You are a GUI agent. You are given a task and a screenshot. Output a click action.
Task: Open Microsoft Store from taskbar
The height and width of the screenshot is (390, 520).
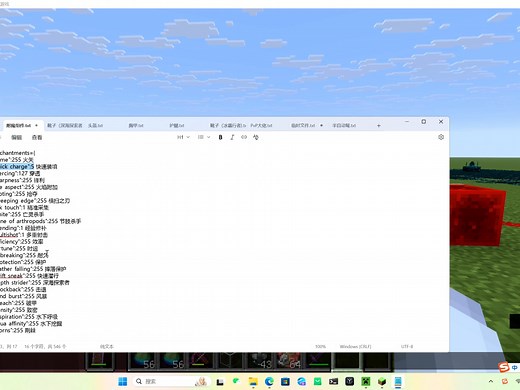click(285, 381)
